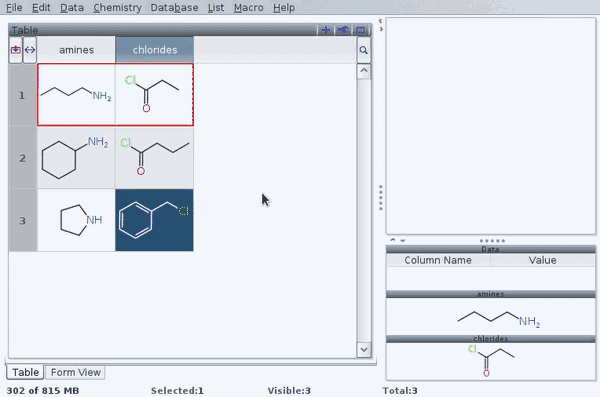Click the scrollbar down arrow in table
Viewport: 600px width, 397px height.
click(364, 350)
